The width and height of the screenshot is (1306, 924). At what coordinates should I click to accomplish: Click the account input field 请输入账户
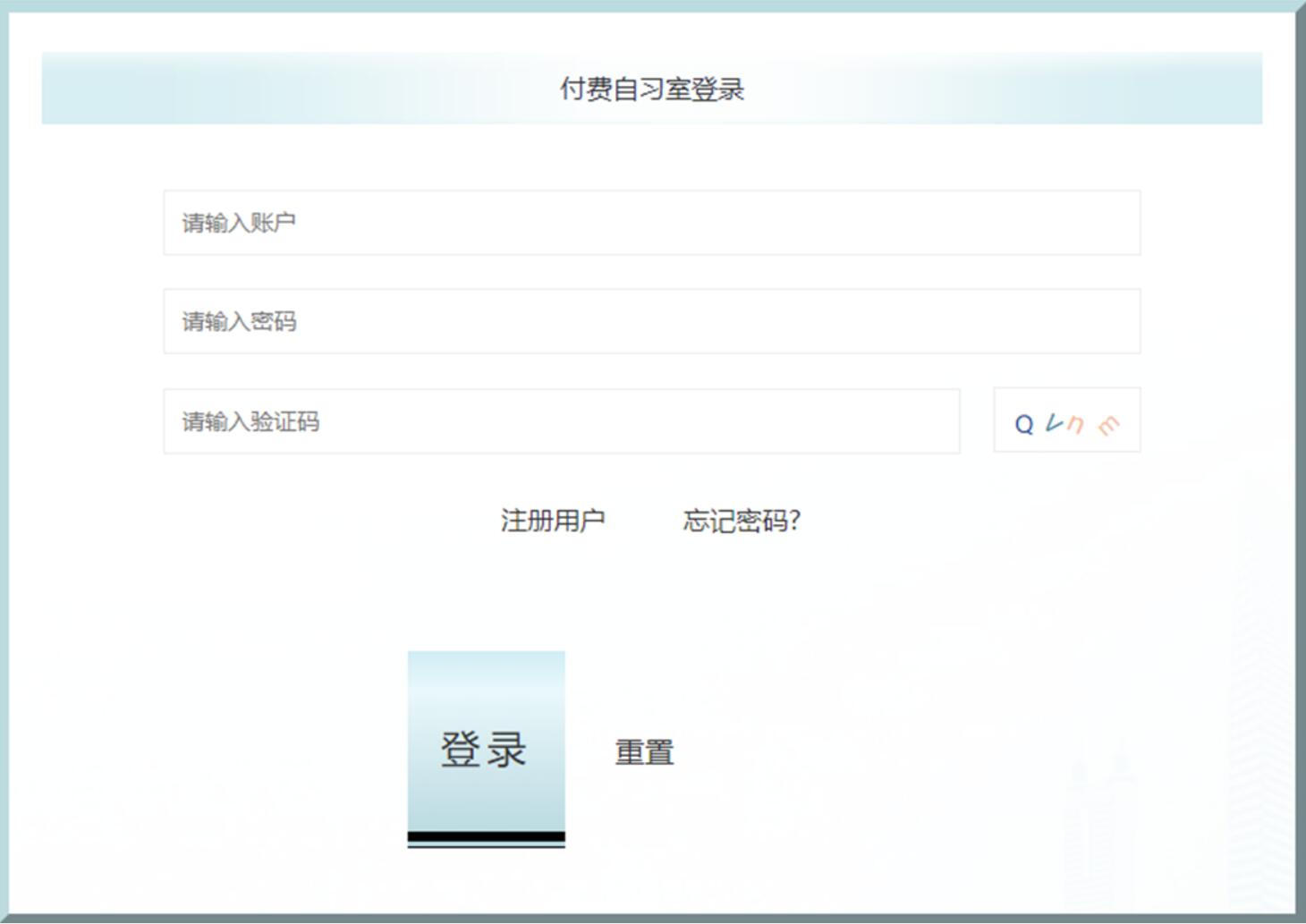pos(651,223)
